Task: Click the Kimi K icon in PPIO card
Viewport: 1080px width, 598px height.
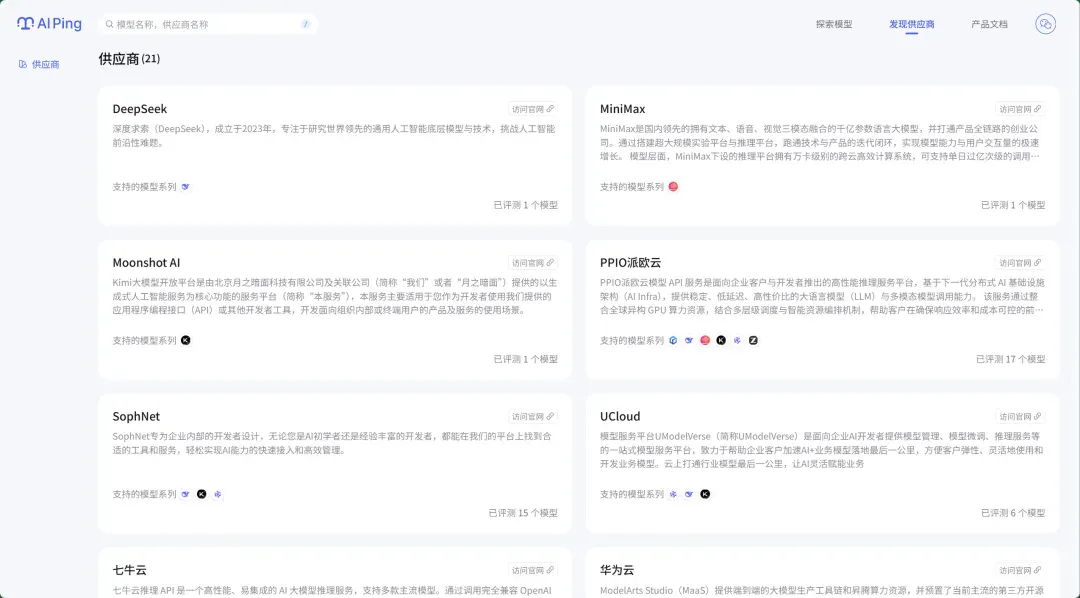Action: pos(720,340)
